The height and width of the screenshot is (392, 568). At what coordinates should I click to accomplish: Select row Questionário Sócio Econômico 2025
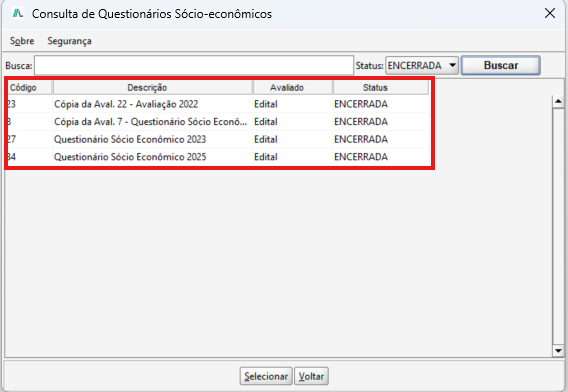[218, 157]
